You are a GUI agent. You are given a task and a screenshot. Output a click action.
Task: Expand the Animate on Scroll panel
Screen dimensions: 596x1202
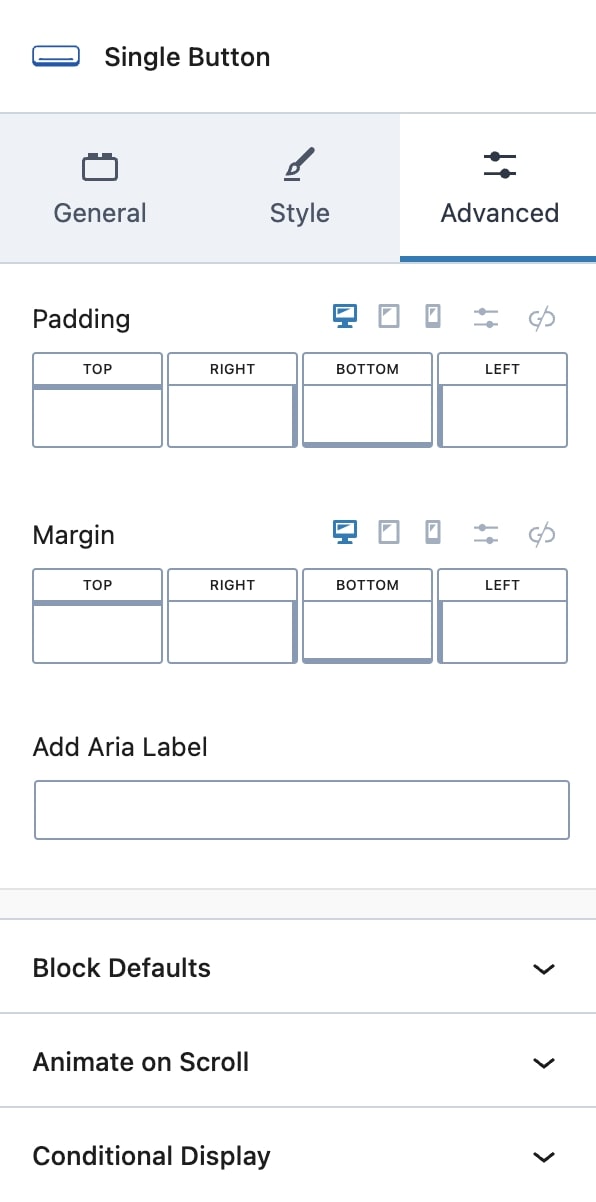tap(298, 1062)
